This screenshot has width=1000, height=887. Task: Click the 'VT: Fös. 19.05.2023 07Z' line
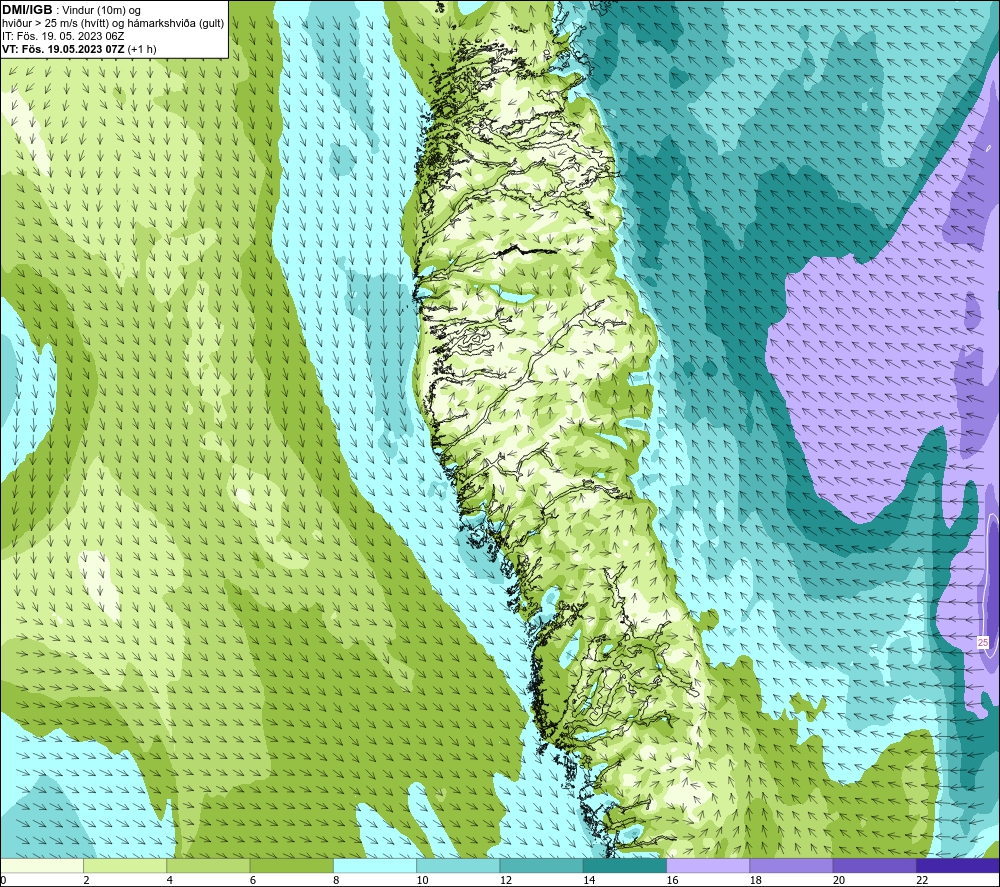pos(63,49)
